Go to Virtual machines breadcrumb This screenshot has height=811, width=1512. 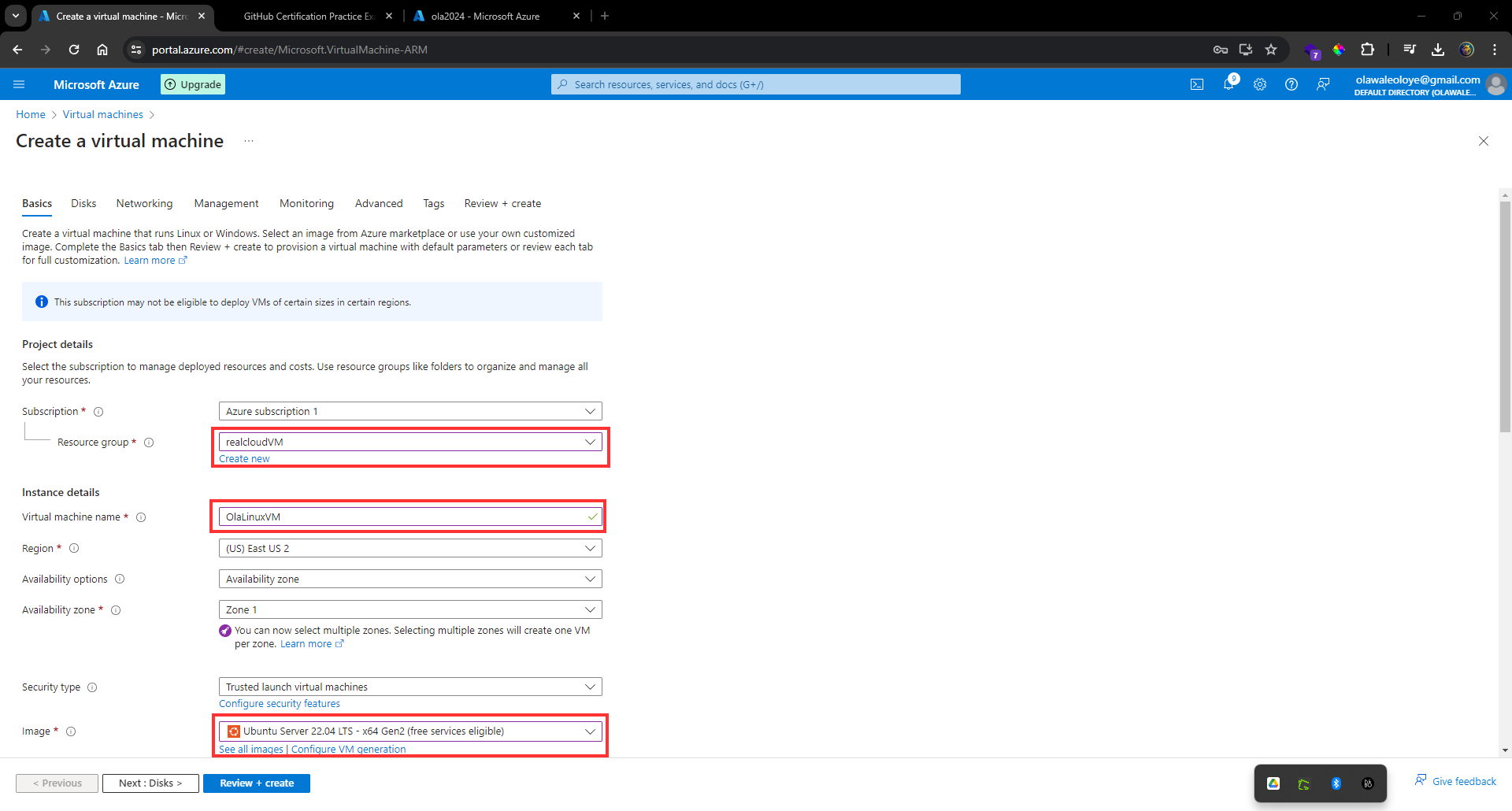click(103, 114)
